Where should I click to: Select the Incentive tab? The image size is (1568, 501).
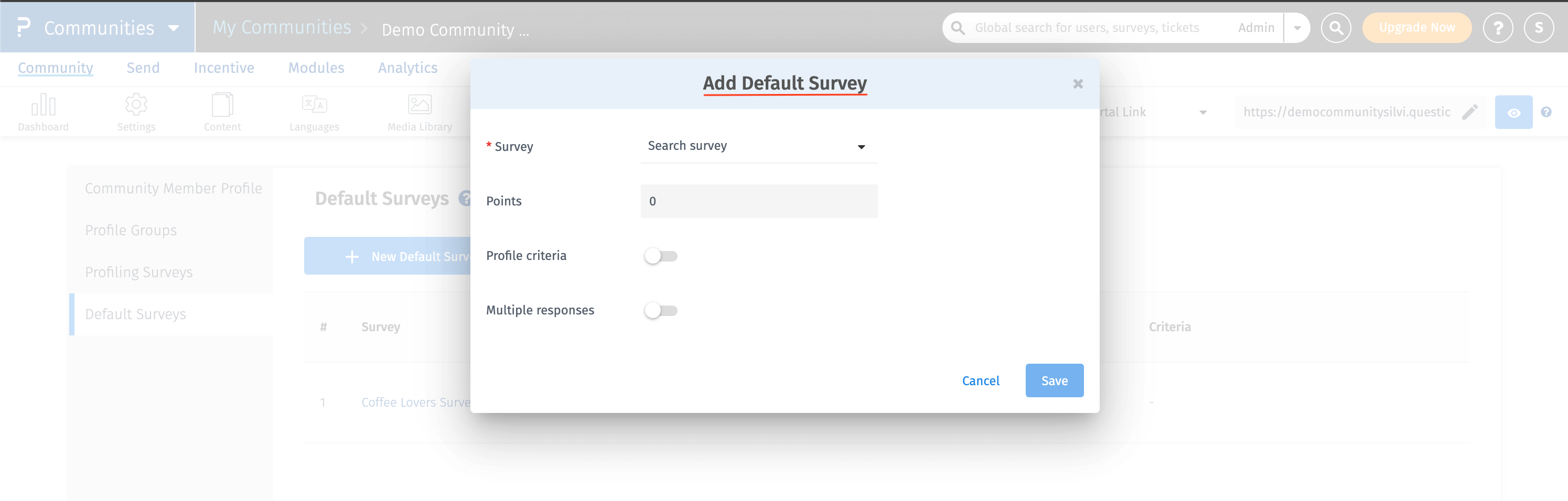click(x=223, y=68)
